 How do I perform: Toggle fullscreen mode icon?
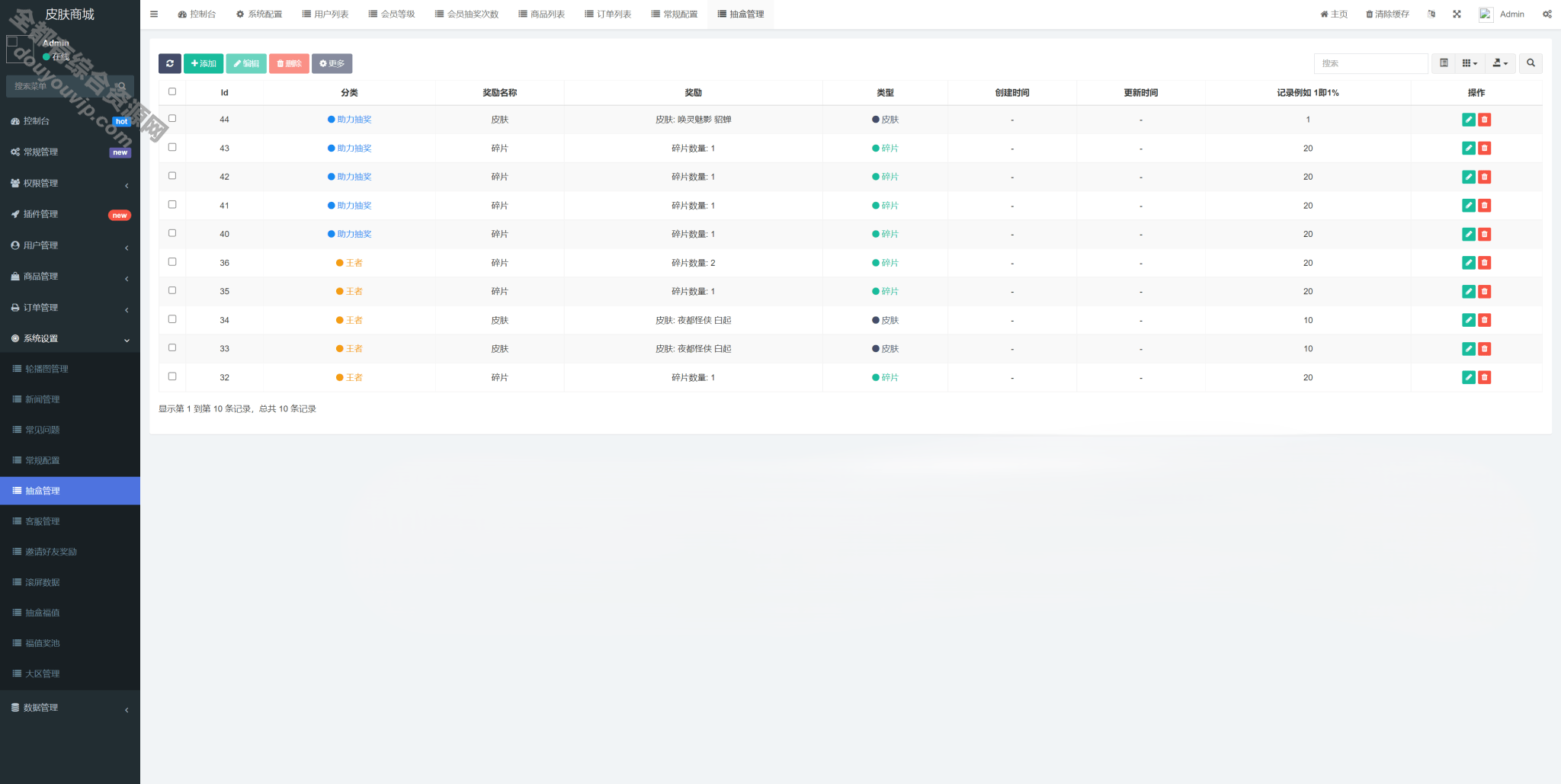tap(1457, 14)
